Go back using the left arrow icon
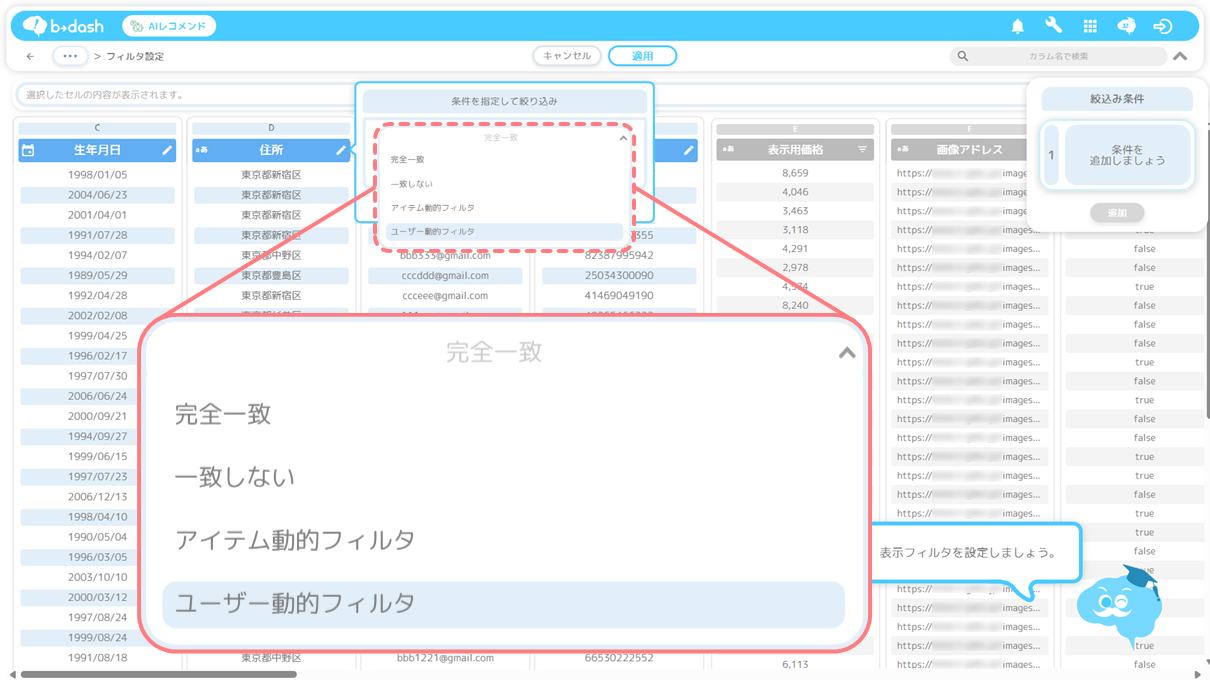Viewport: 1210px width, 680px height. click(x=30, y=57)
